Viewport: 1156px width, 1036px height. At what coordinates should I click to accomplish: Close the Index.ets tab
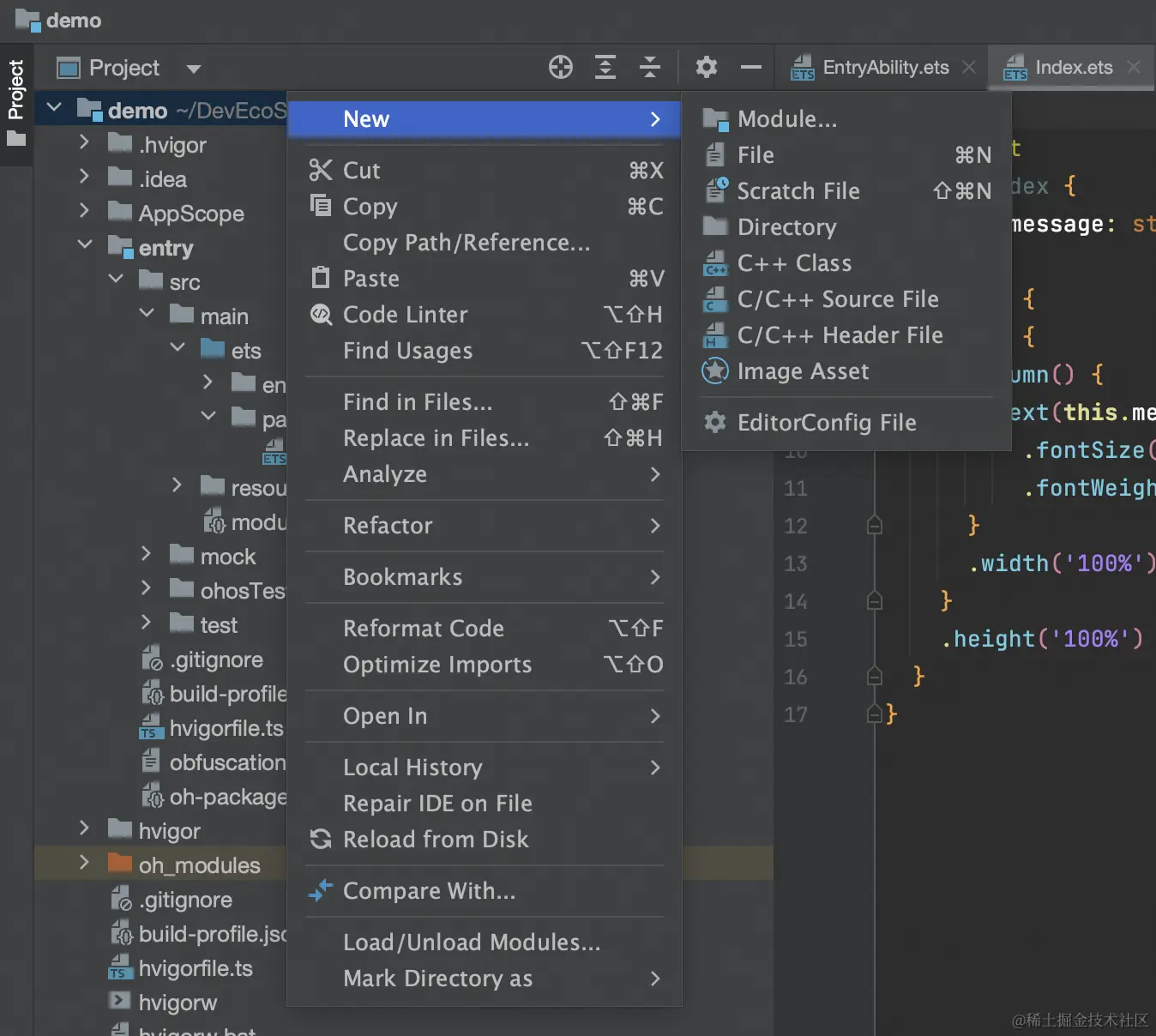(1134, 67)
